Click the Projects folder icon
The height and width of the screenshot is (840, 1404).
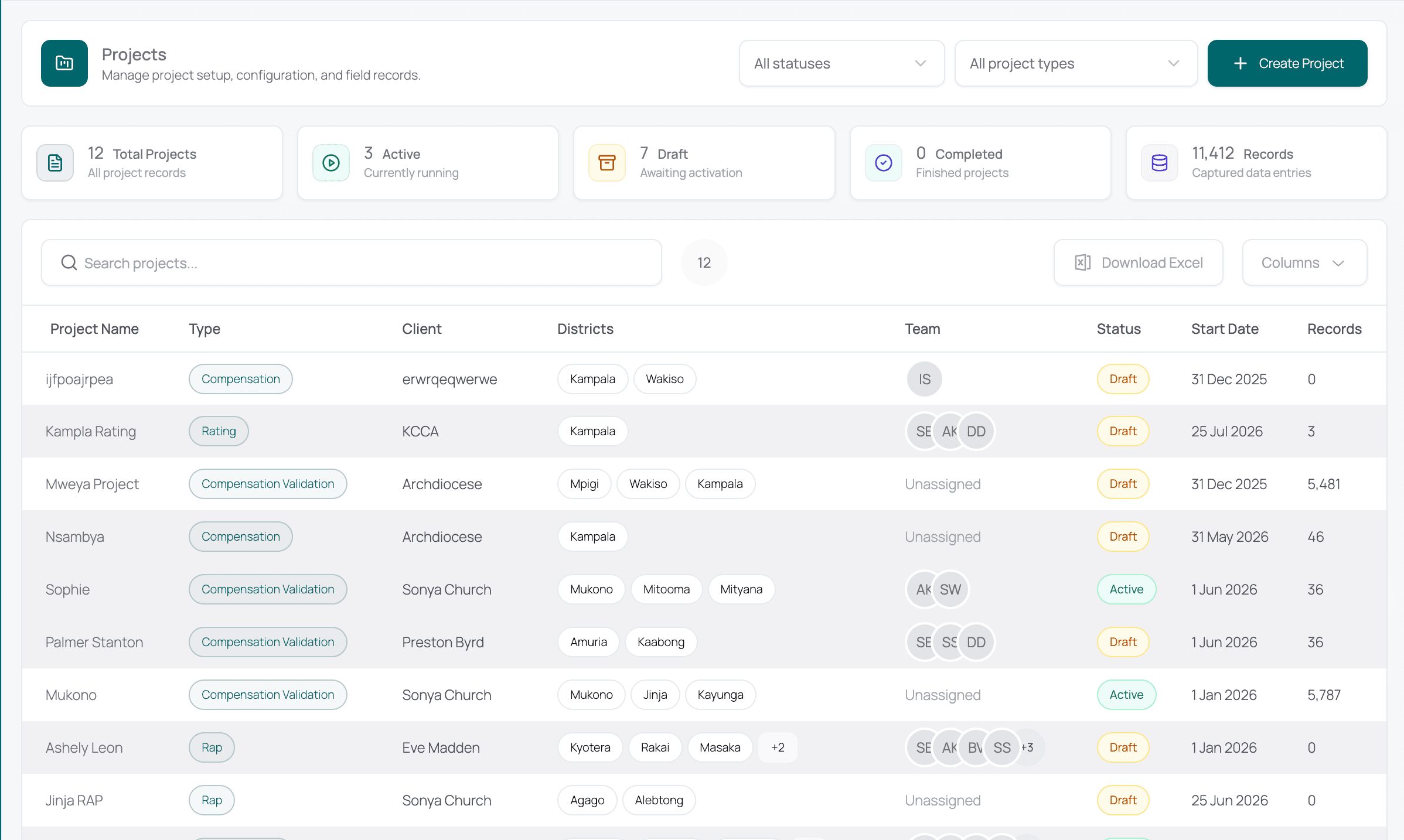point(64,63)
